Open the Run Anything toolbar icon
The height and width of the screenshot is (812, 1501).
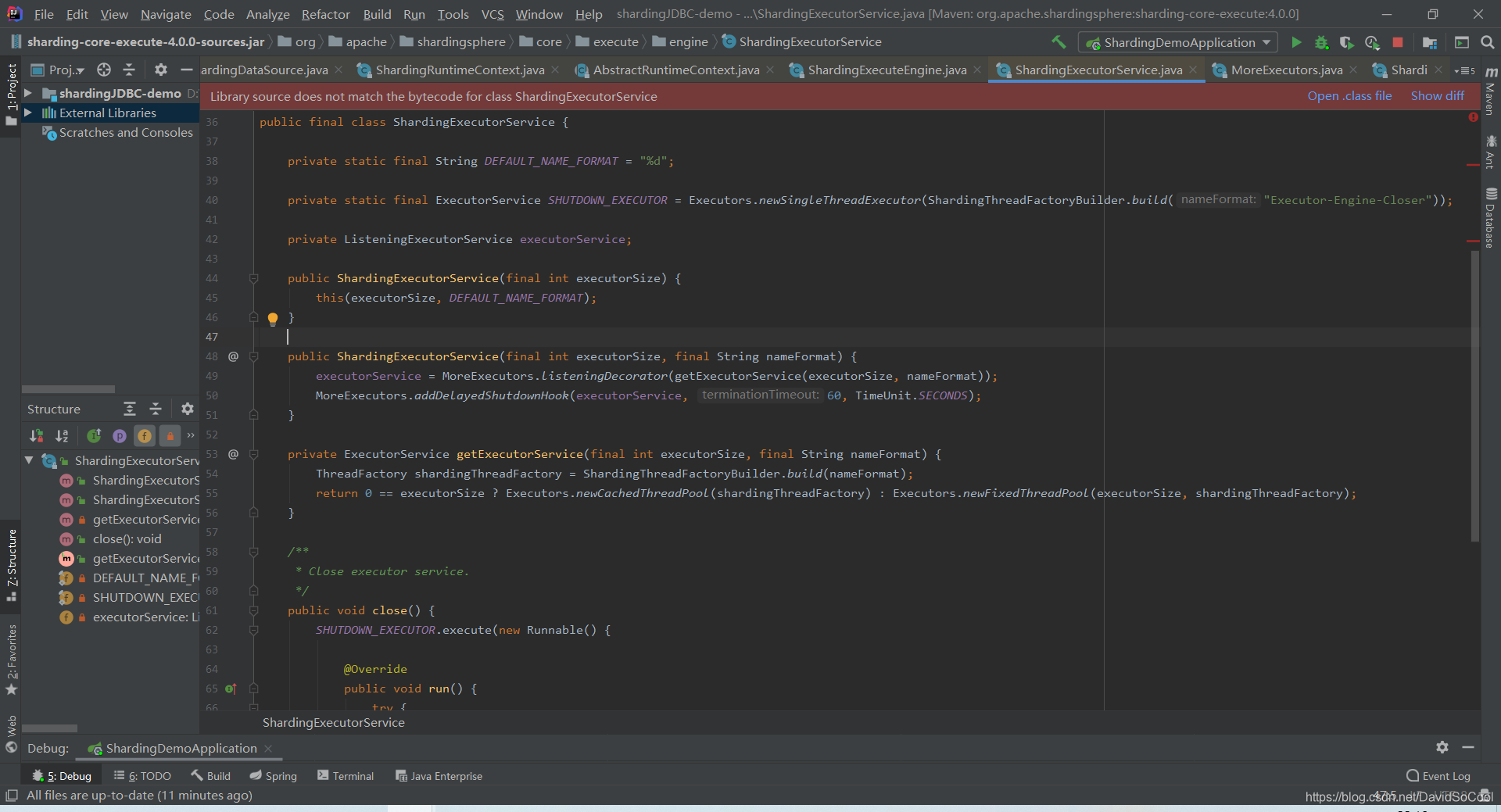click(1461, 42)
